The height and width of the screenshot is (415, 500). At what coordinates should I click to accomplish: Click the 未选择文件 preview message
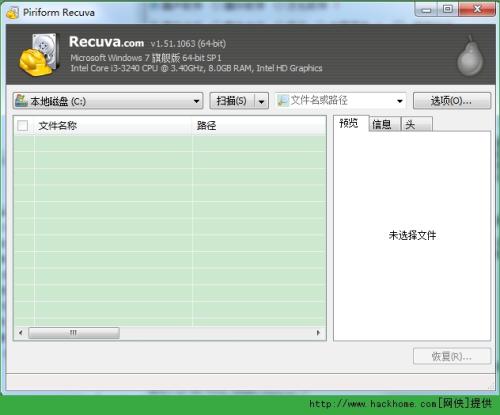(x=412, y=235)
